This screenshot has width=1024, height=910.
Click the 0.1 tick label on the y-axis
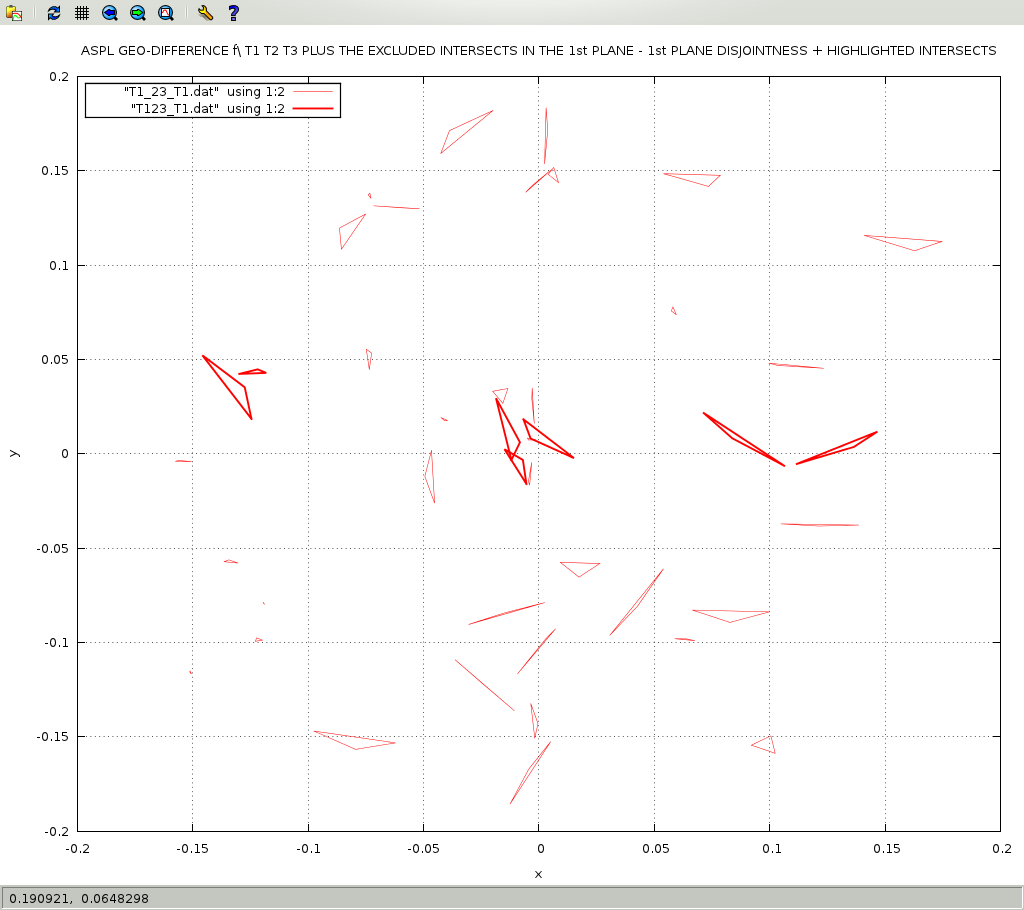(x=59, y=265)
